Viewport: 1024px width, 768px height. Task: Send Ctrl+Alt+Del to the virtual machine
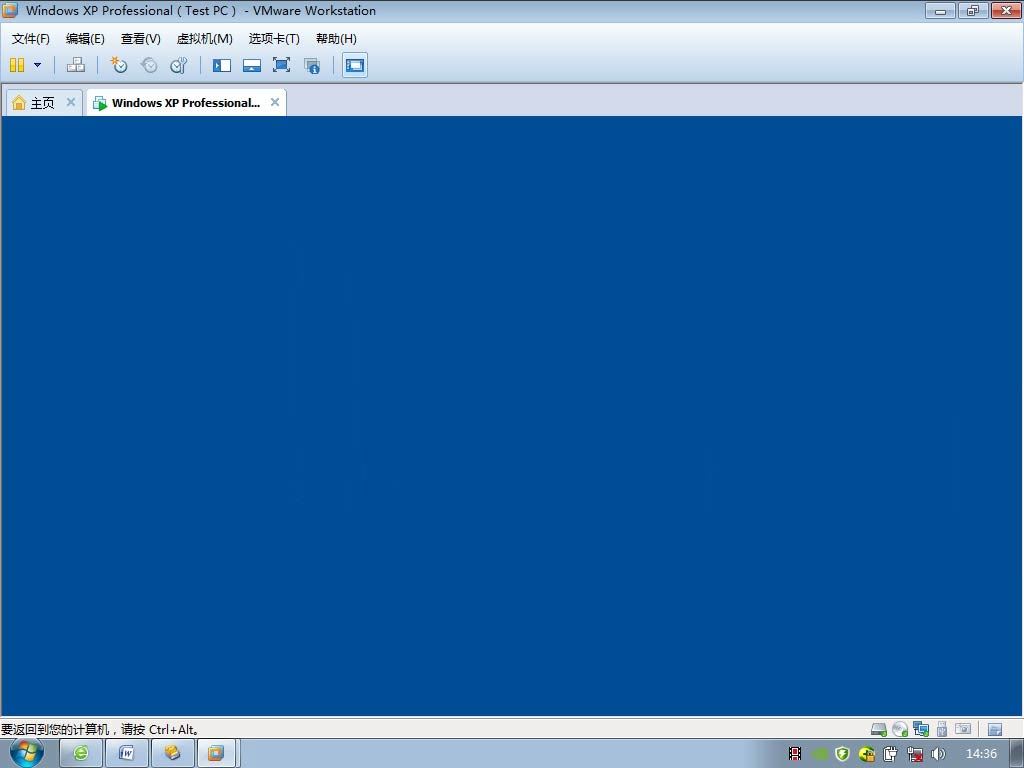[x=76, y=65]
